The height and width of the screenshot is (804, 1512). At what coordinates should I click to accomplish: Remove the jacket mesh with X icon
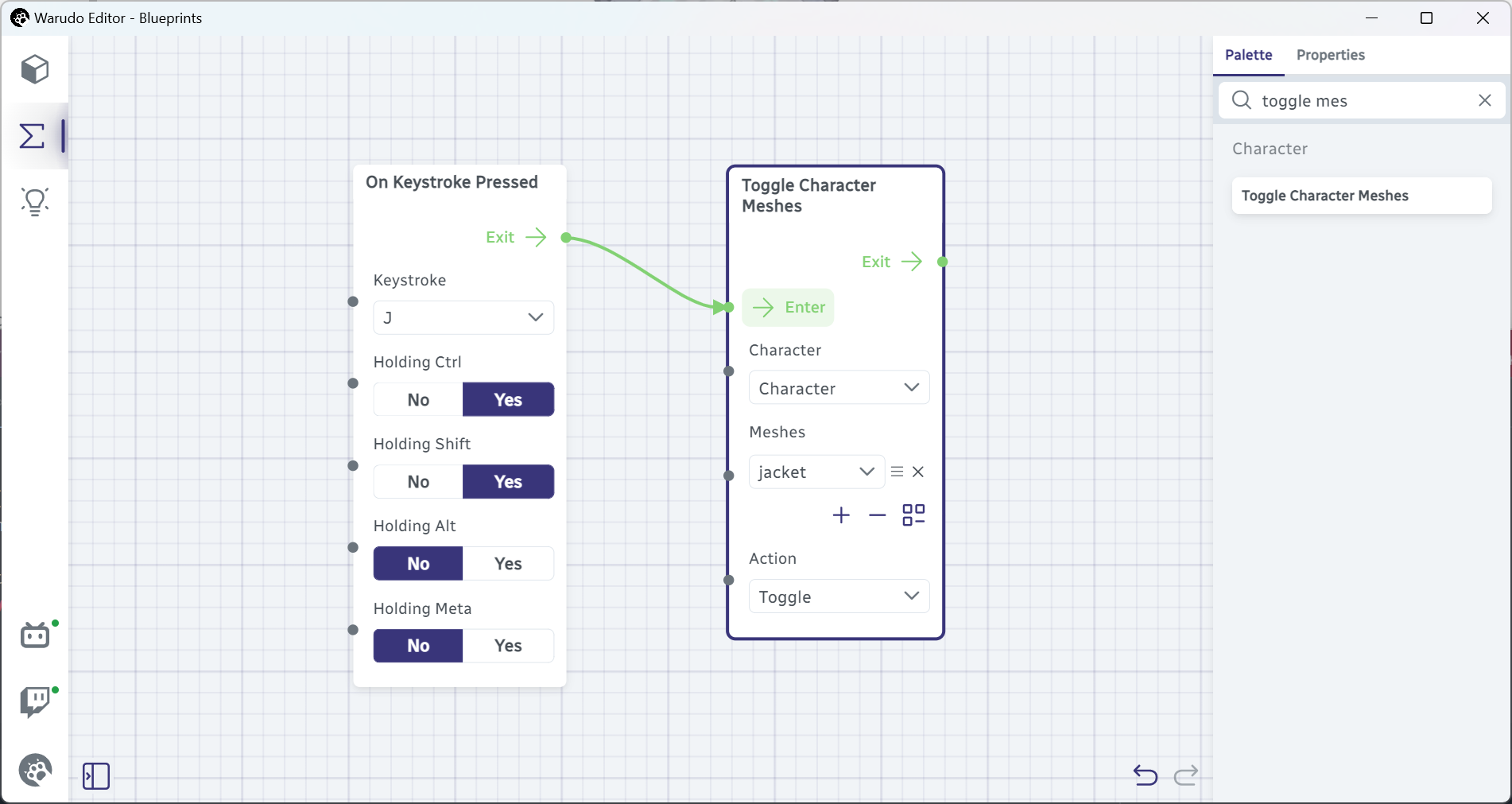click(x=918, y=472)
